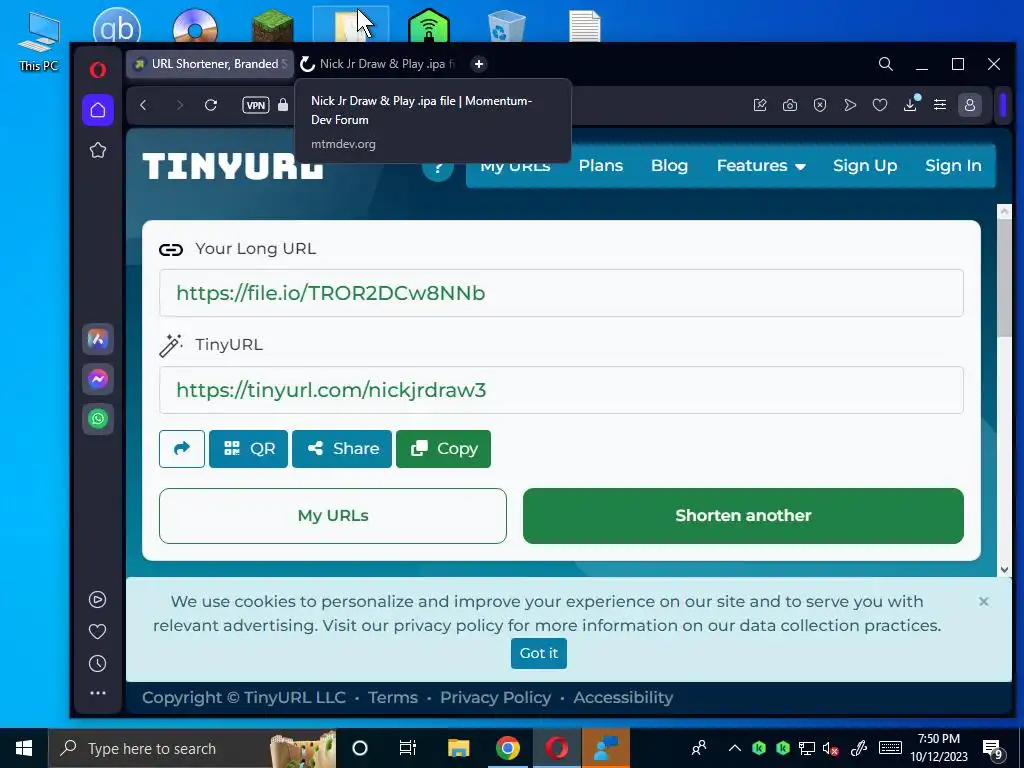Screen dimensions: 1024x768
Task: Open pinboards heart icon in sidebar
Action: [97, 632]
